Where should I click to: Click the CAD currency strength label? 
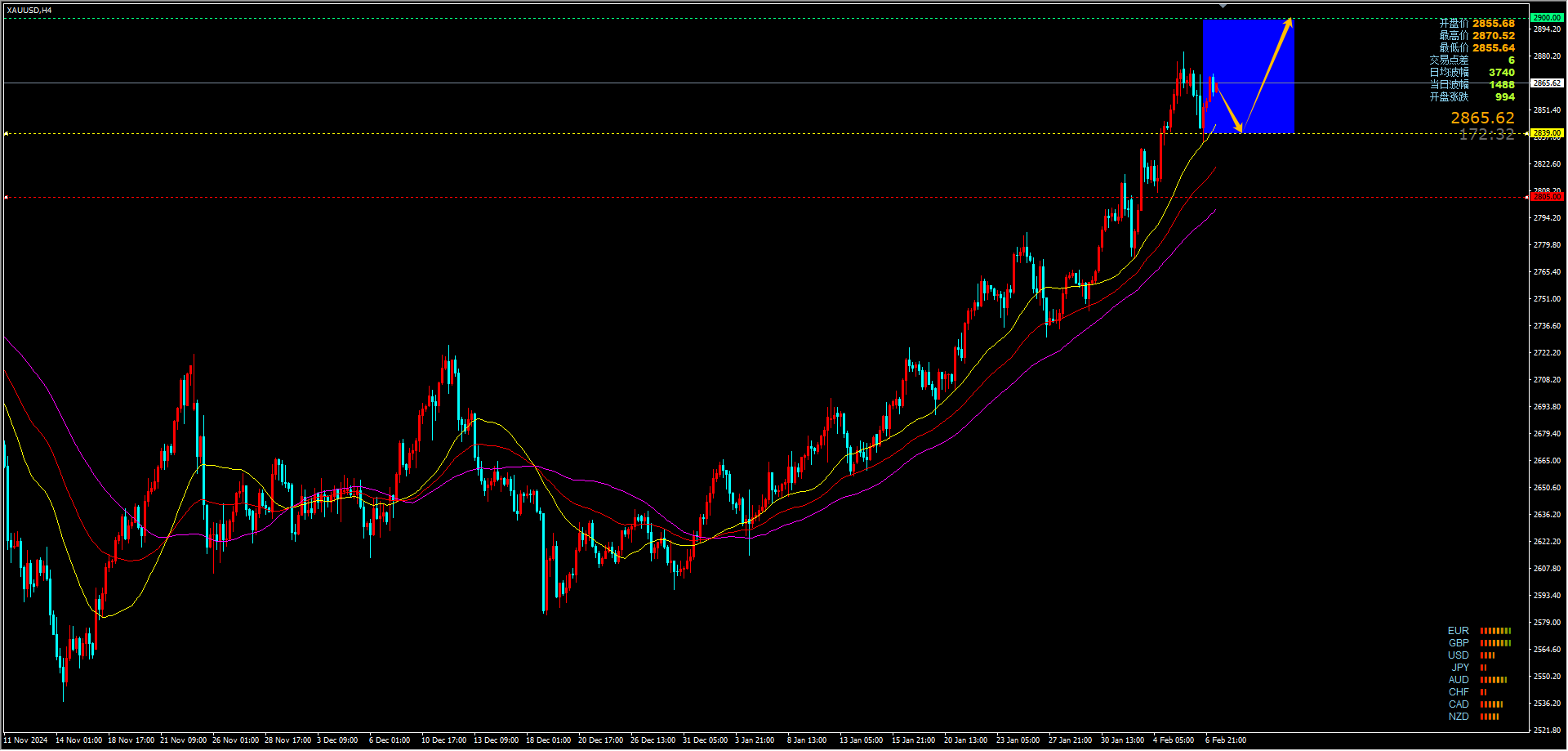point(1459,704)
